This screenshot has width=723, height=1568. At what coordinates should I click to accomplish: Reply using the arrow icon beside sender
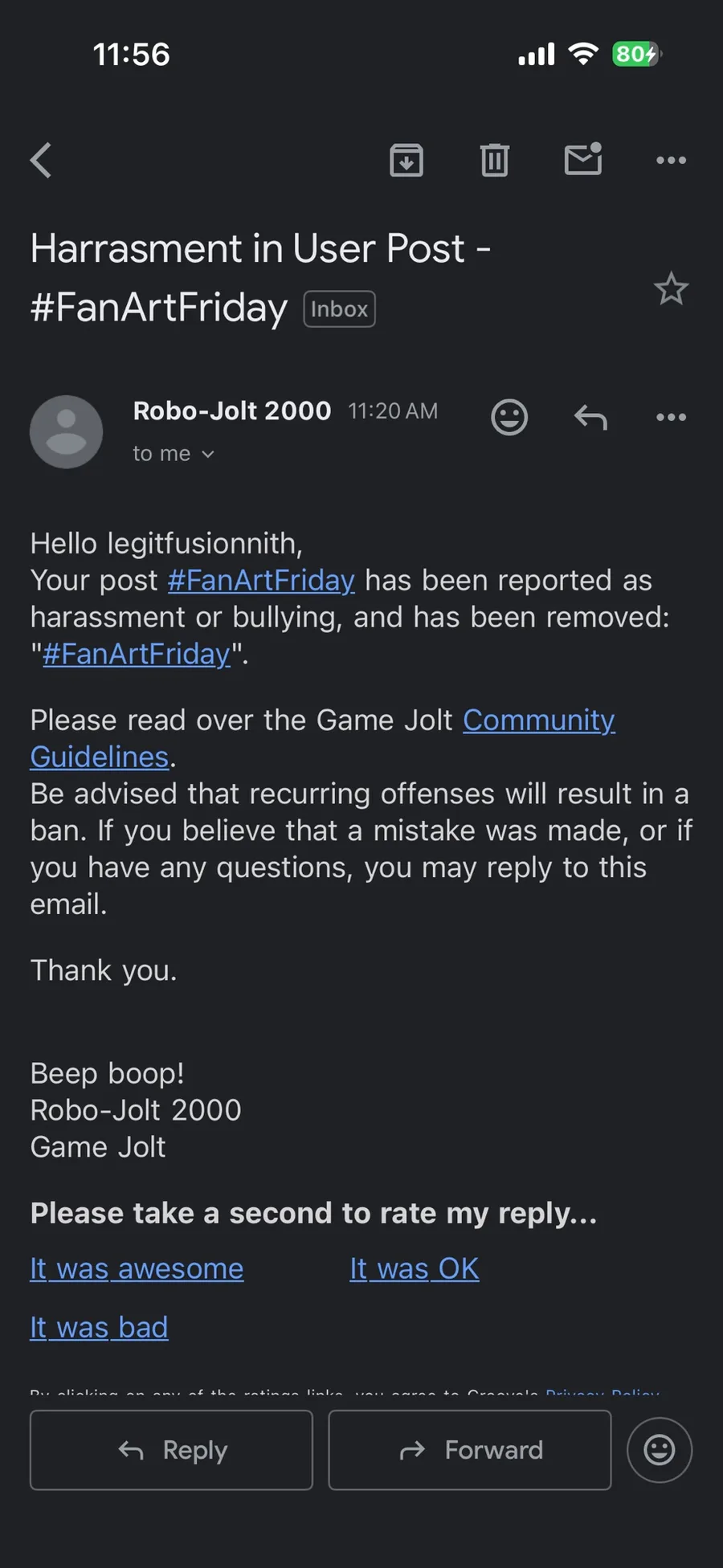590,417
